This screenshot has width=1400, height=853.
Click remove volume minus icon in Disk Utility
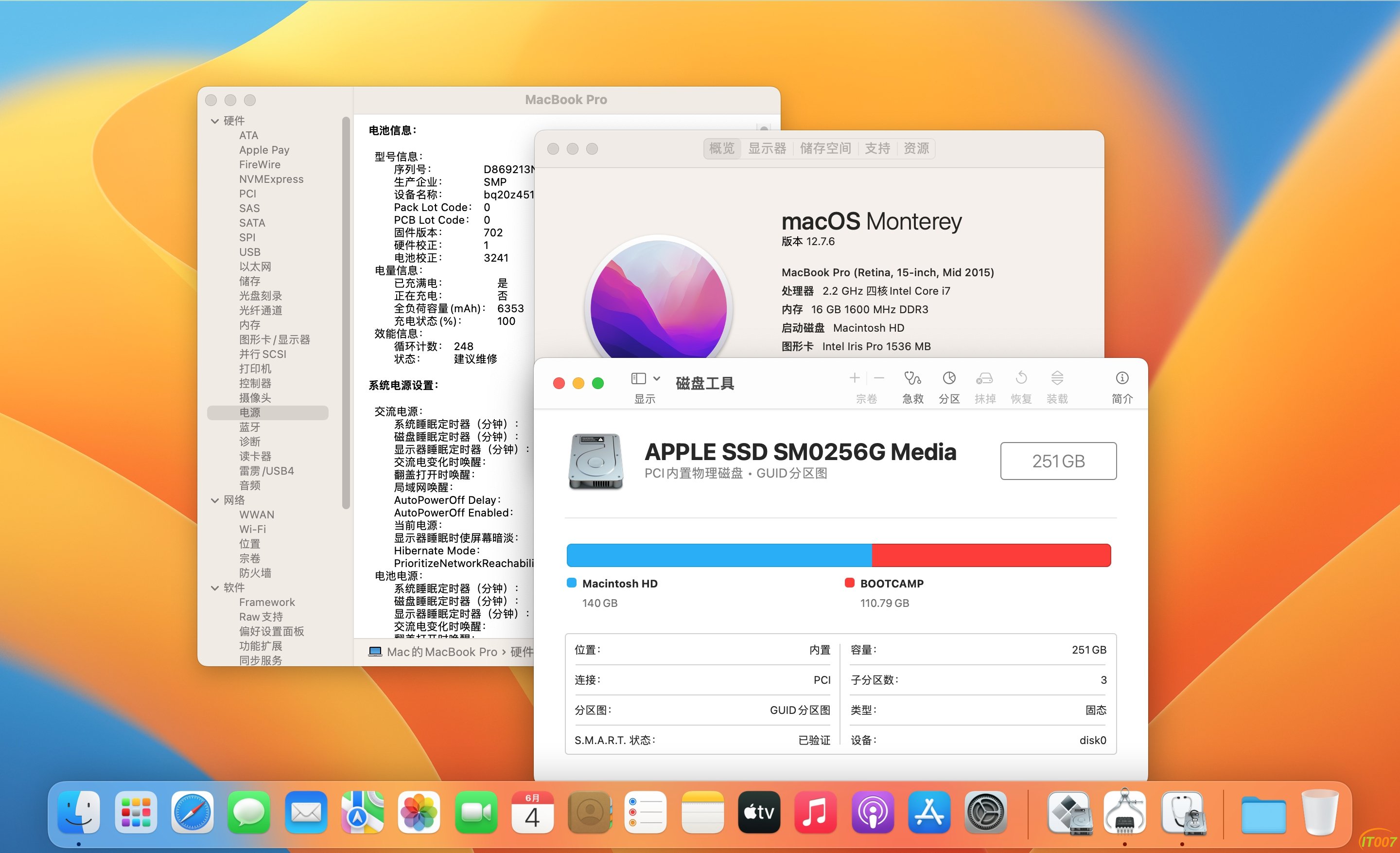879,378
